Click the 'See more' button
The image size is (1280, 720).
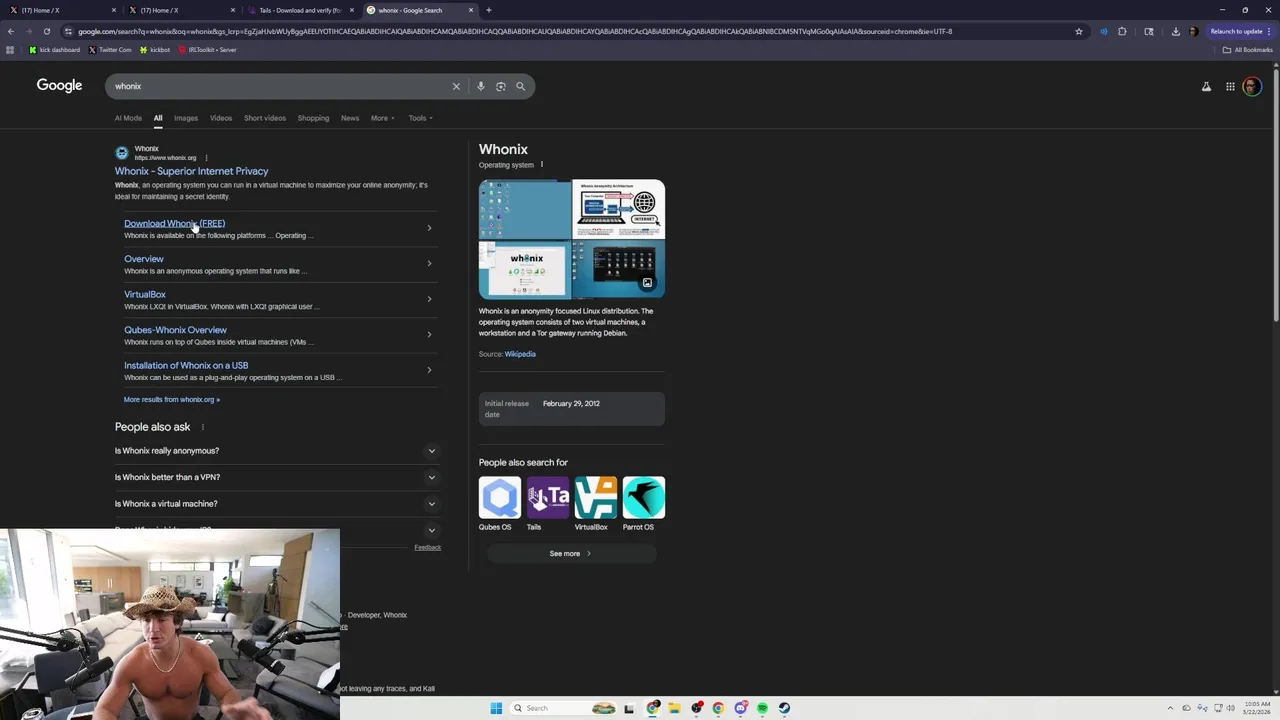pos(570,554)
